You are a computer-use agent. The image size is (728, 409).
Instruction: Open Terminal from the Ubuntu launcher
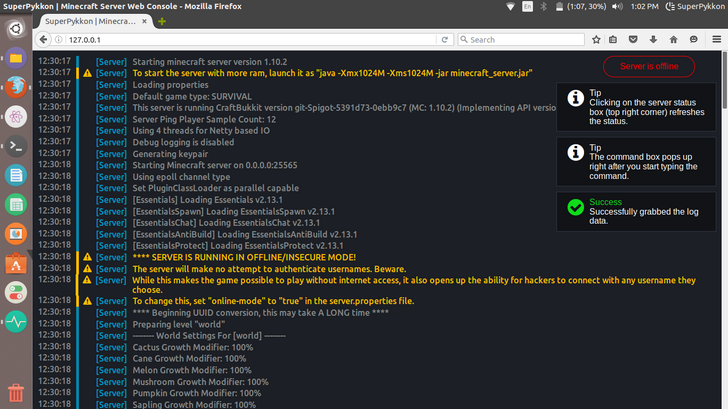tap(15, 145)
